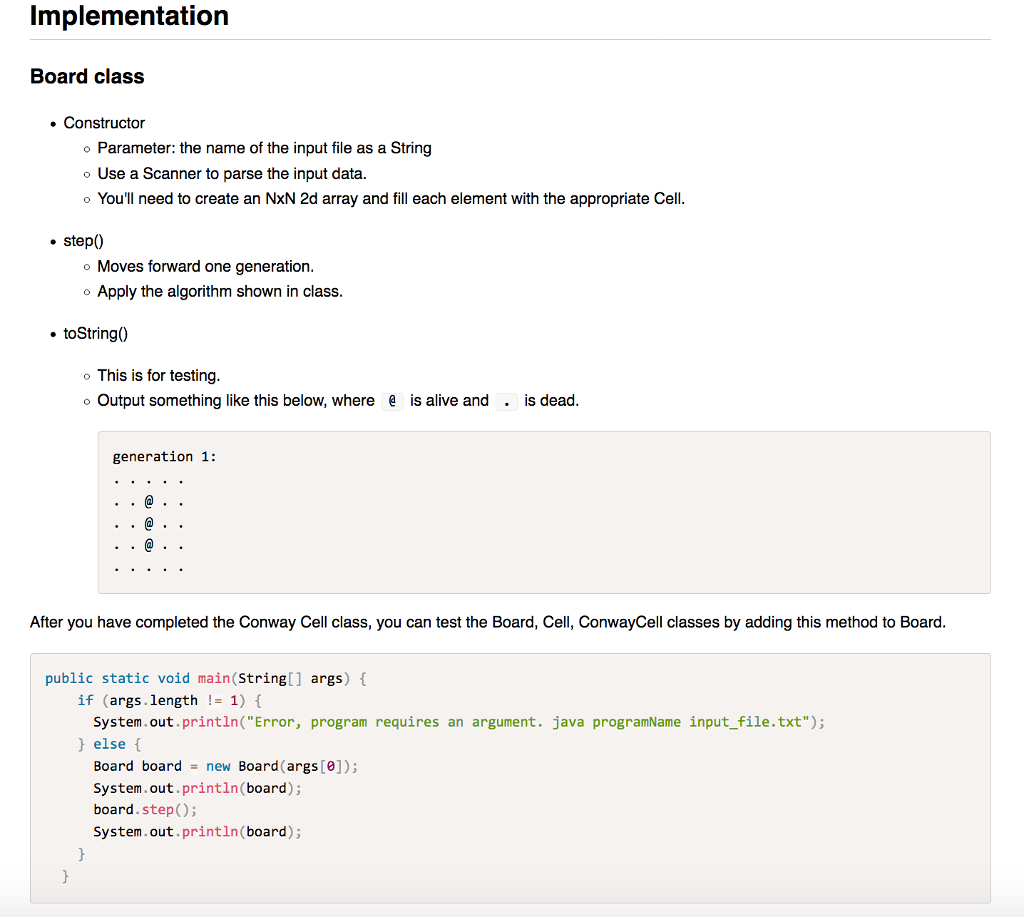The height and width of the screenshot is (917, 1024).
Task: Select the Constructor bullet item
Action: click(104, 123)
